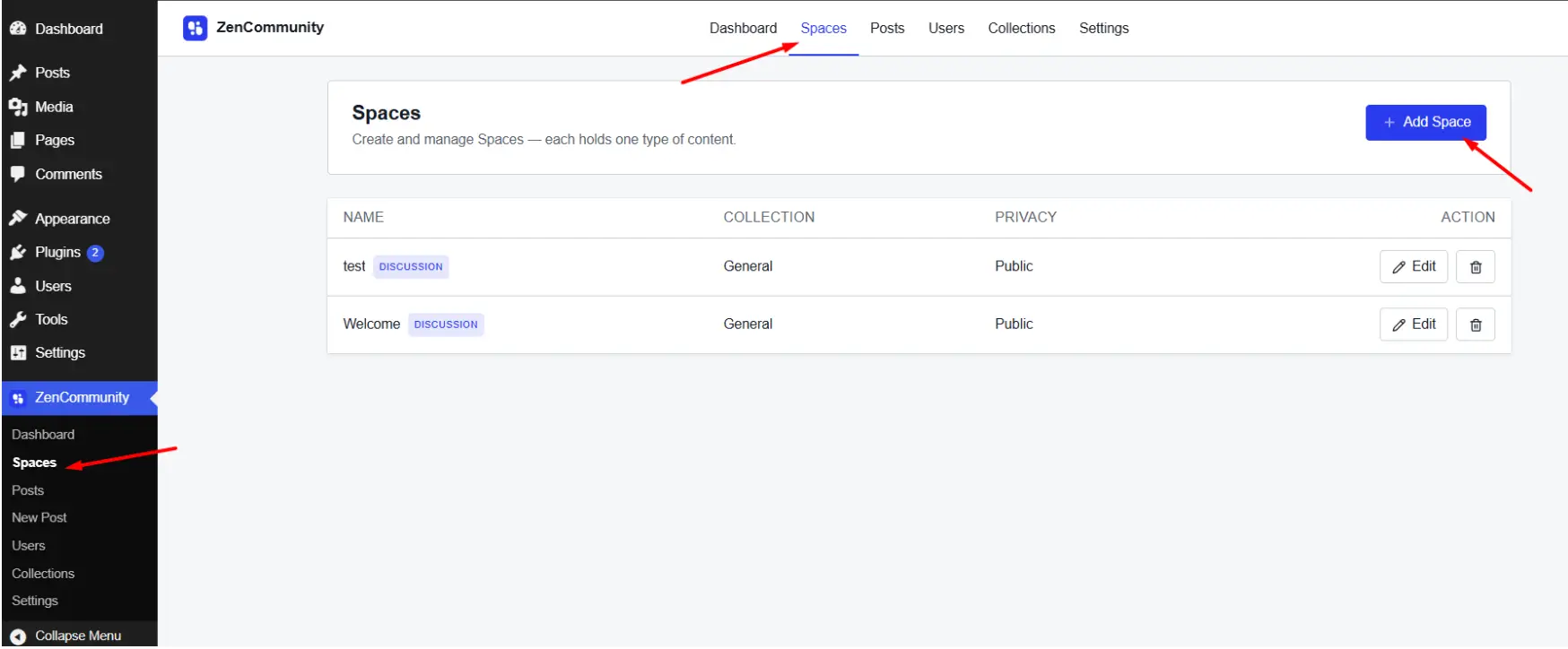Click the DISCUSSION badge on test row
1568x649 pixels.
411,267
